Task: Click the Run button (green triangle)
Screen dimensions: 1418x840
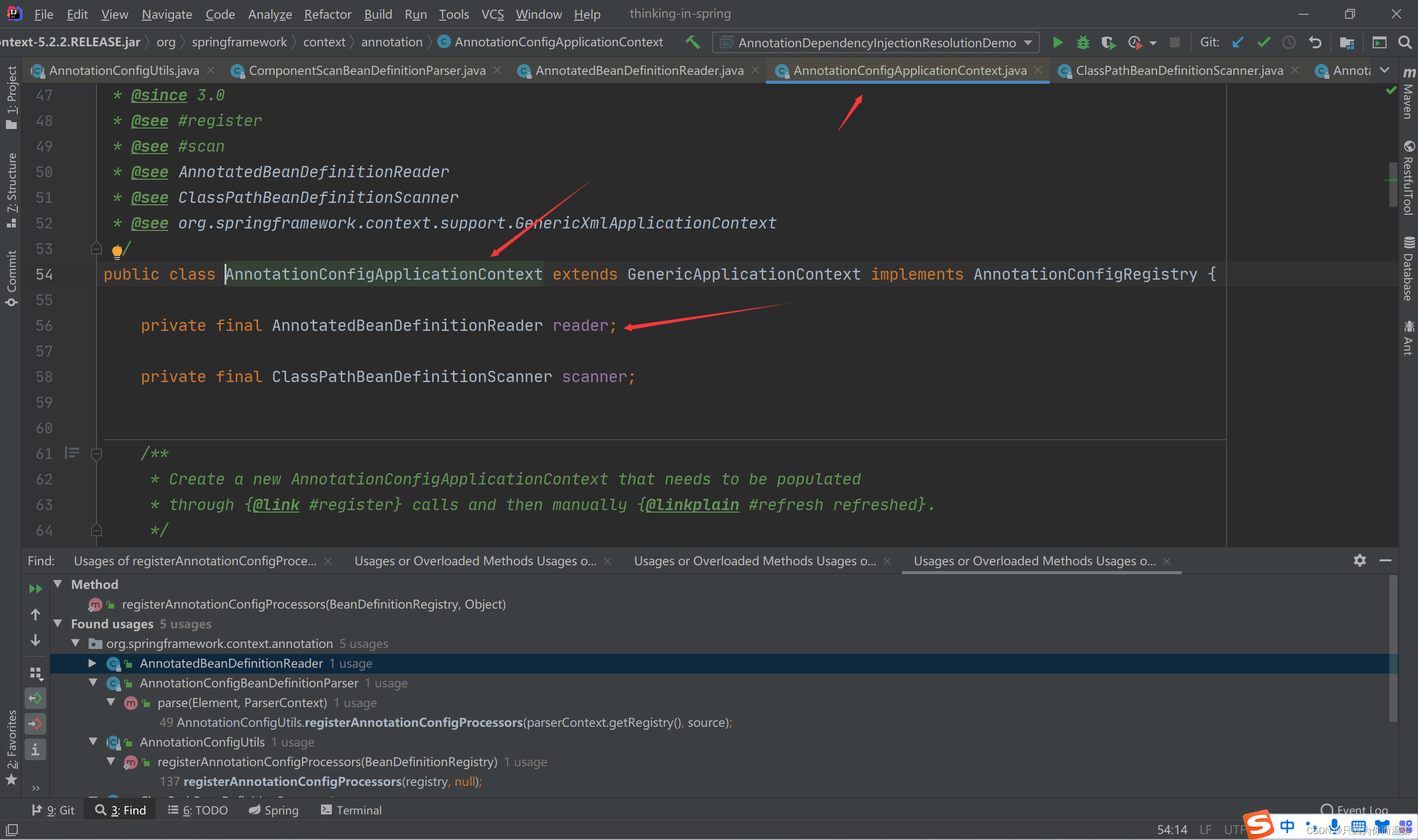Action: [1058, 42]
